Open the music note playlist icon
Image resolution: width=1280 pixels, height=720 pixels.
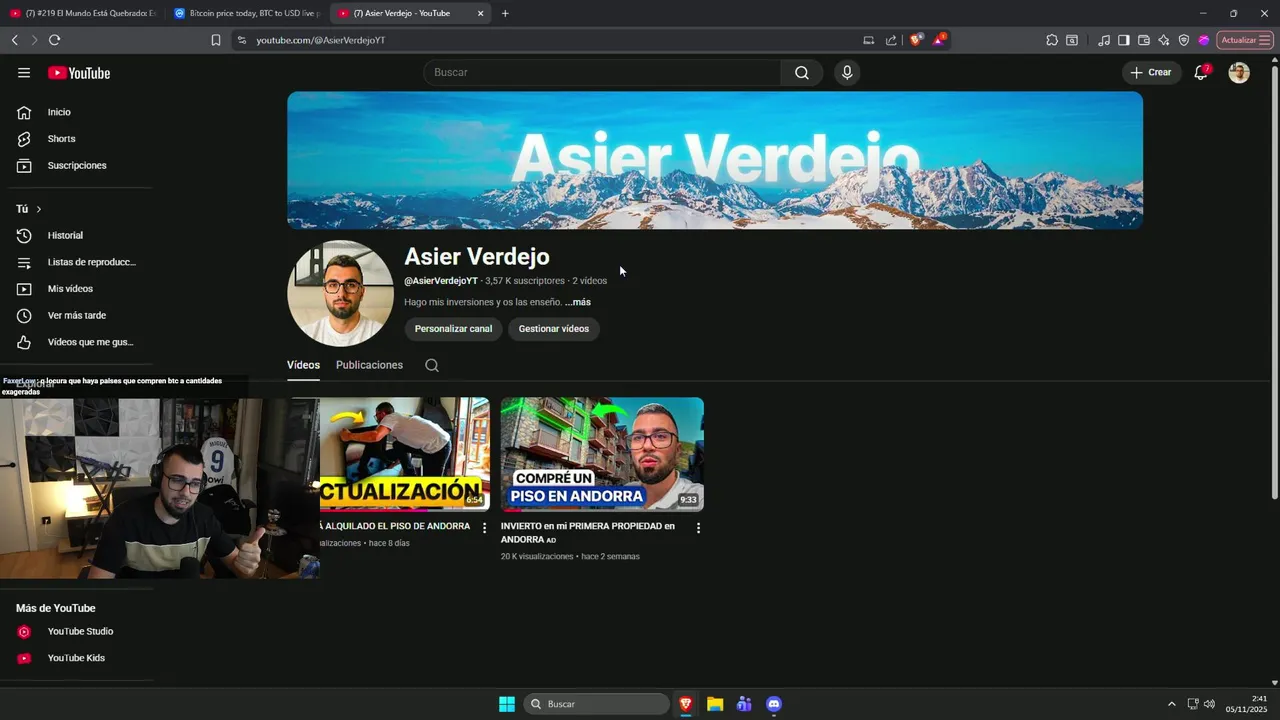(1104, 40)
